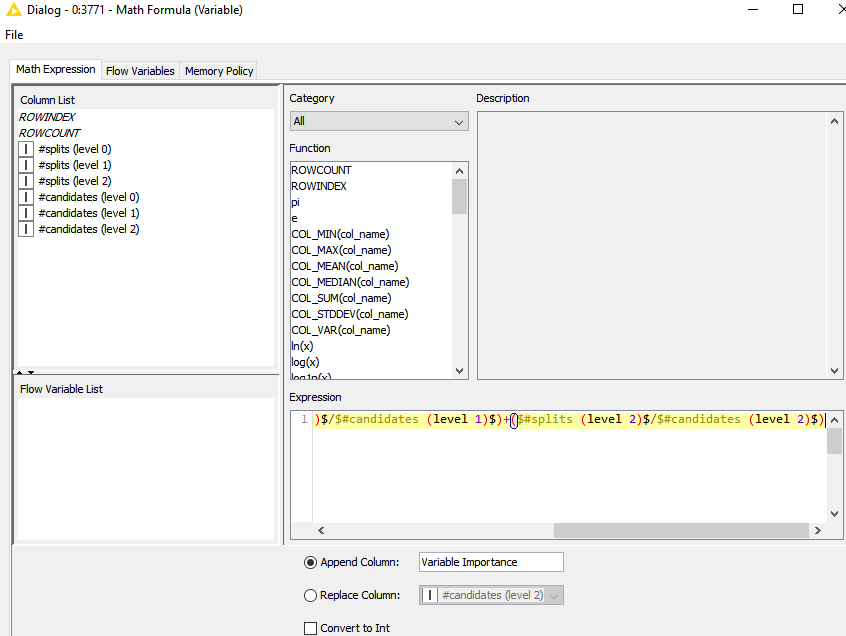Click integer type icon for #splits (level 1)
Viewport: 846px width, 636px height.
[26, 165]
